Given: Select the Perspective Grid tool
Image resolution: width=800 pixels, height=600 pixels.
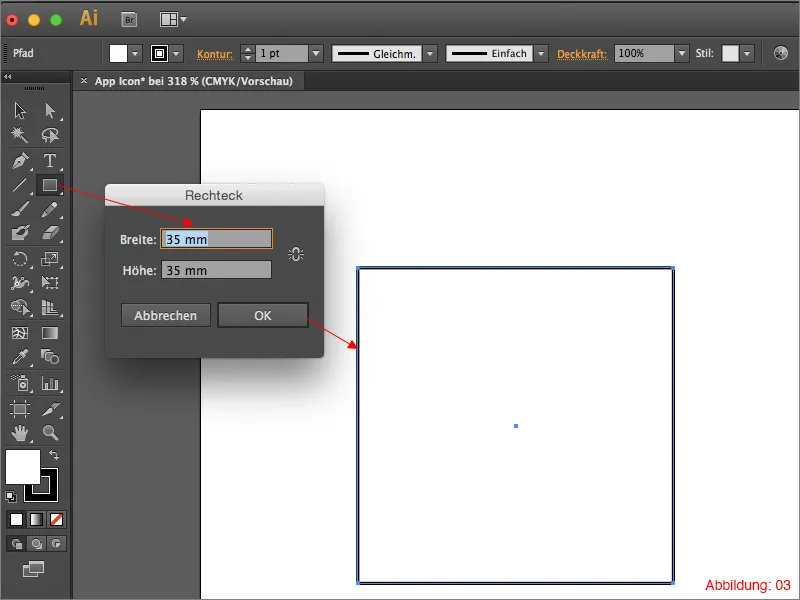Looking at the screenshot, I should [x=50, y=307].
